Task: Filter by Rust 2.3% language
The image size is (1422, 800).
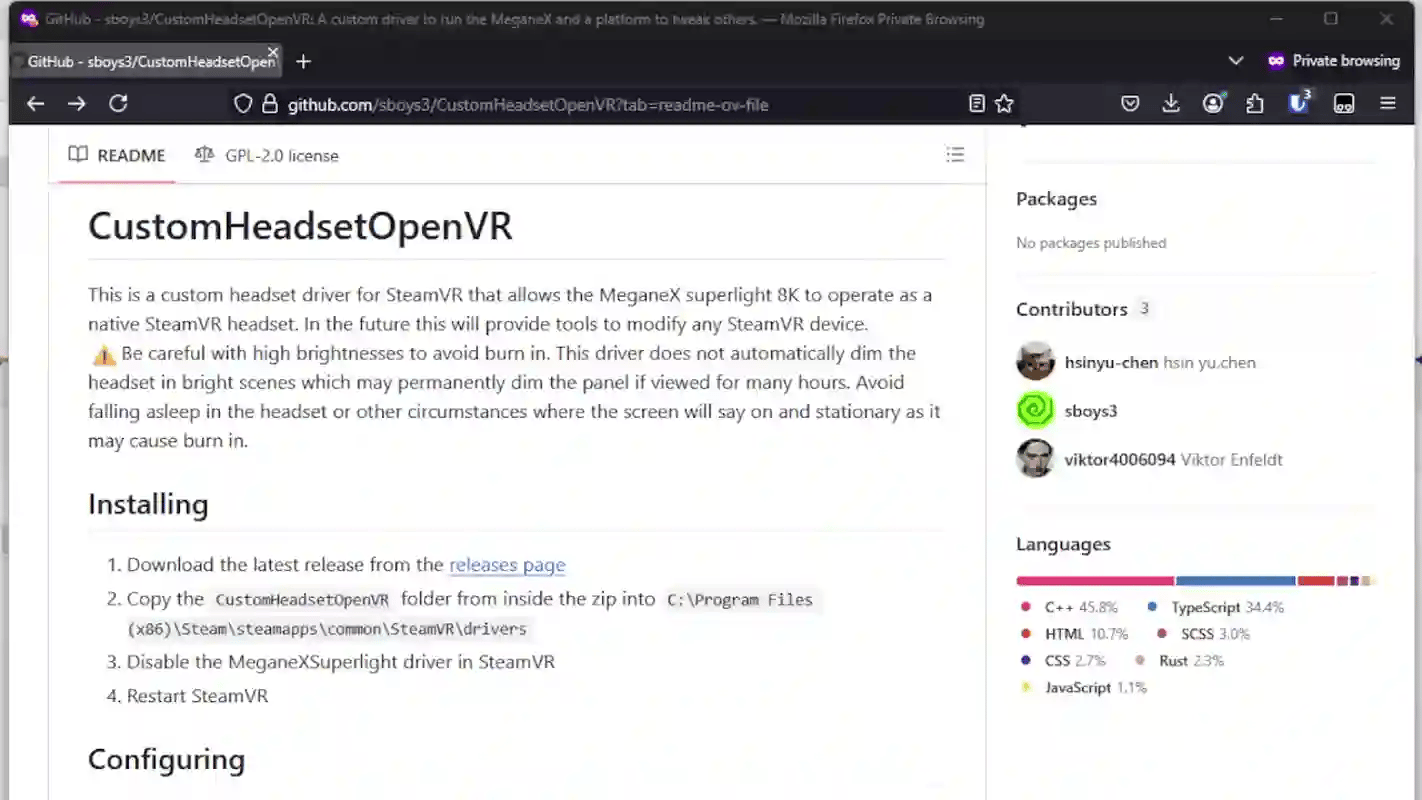Action: pyautogui.click(x=1179, y=661)
